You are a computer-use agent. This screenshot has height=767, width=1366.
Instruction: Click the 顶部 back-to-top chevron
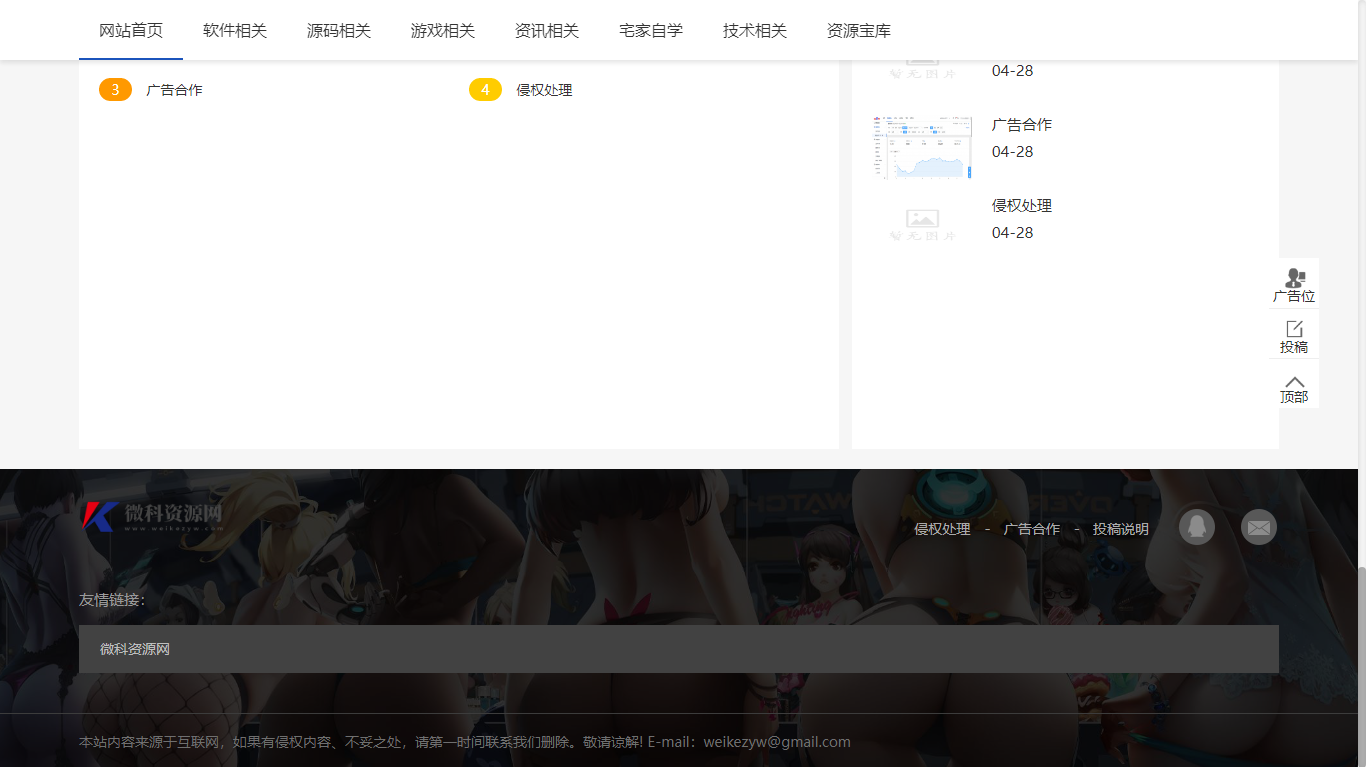pos(1294,385)
